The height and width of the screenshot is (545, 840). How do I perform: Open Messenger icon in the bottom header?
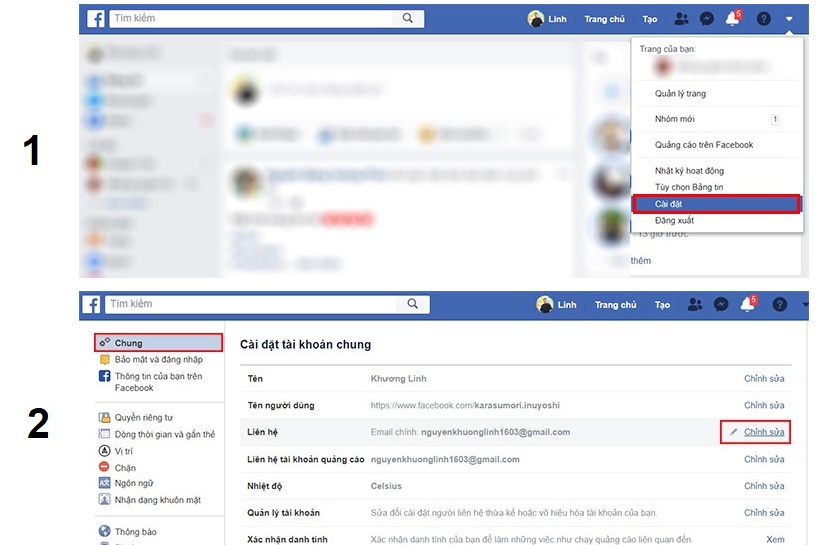pos(721,304)
